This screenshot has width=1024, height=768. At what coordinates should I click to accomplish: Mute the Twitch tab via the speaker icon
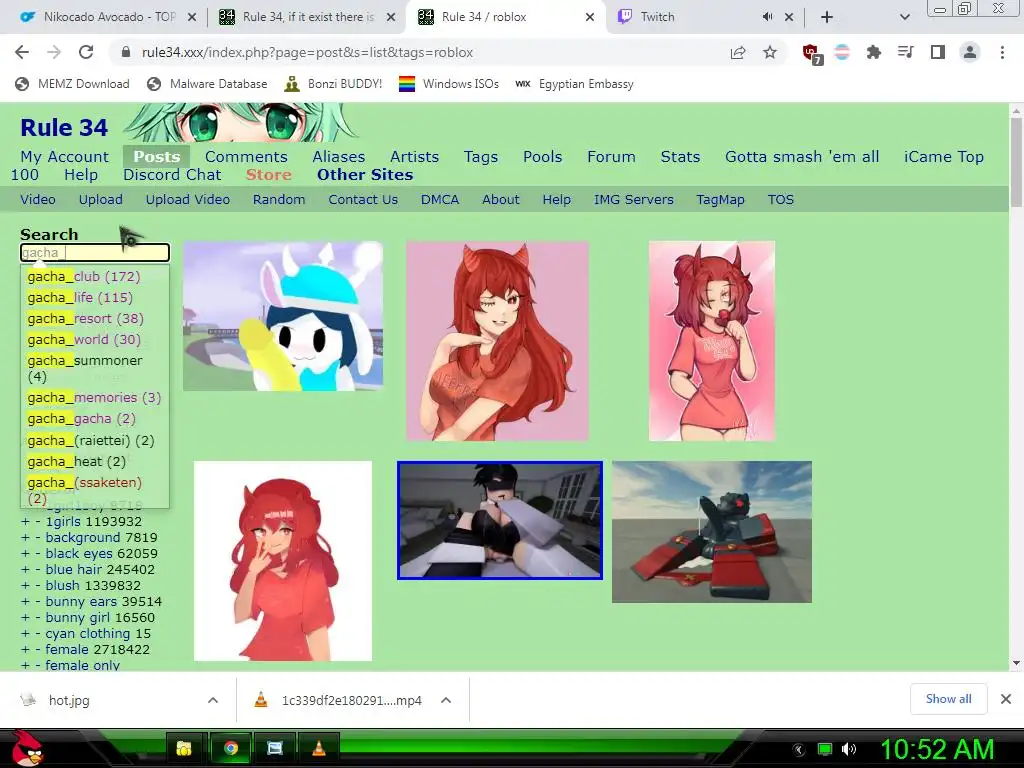coord(767,17)
